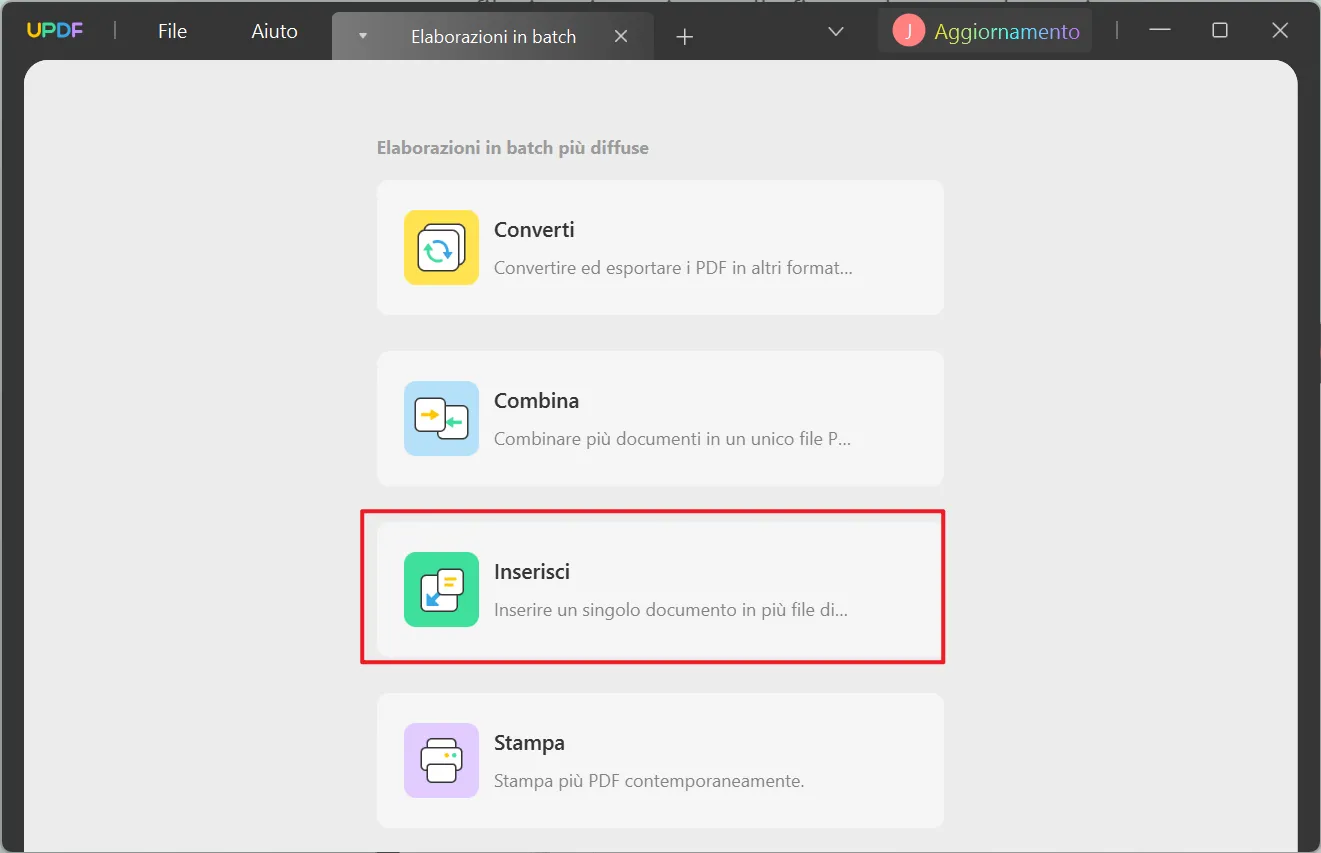Open the Inserisci batch card

point(660,589)
